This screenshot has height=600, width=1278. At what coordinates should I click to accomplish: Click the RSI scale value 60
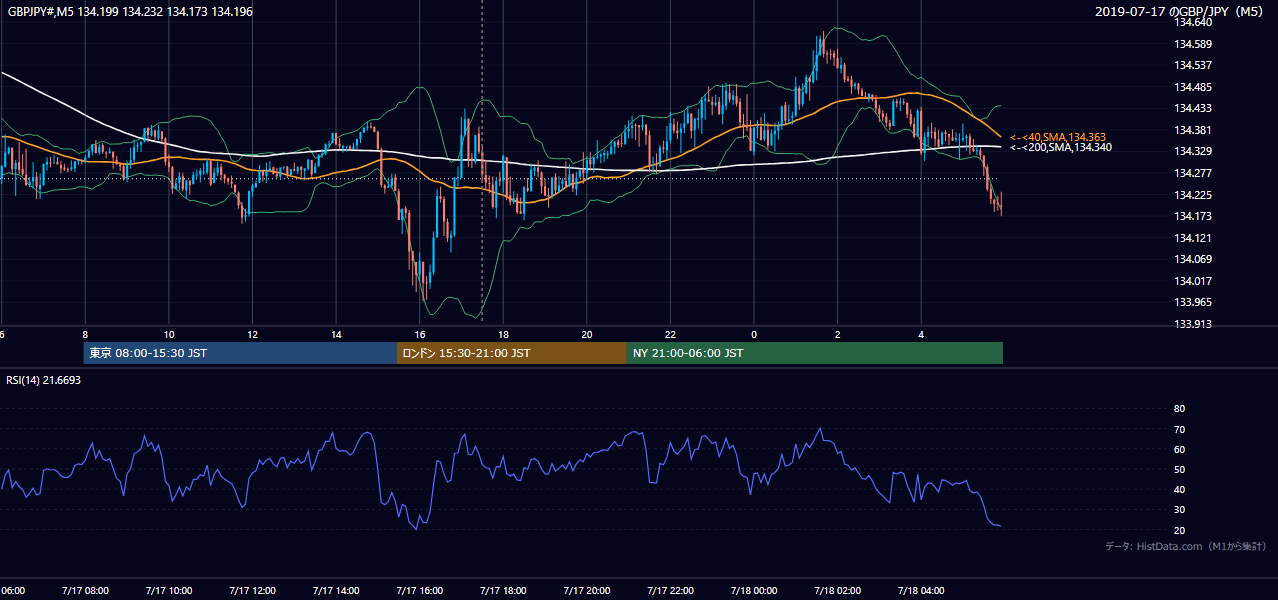[x=1179, y=449]
